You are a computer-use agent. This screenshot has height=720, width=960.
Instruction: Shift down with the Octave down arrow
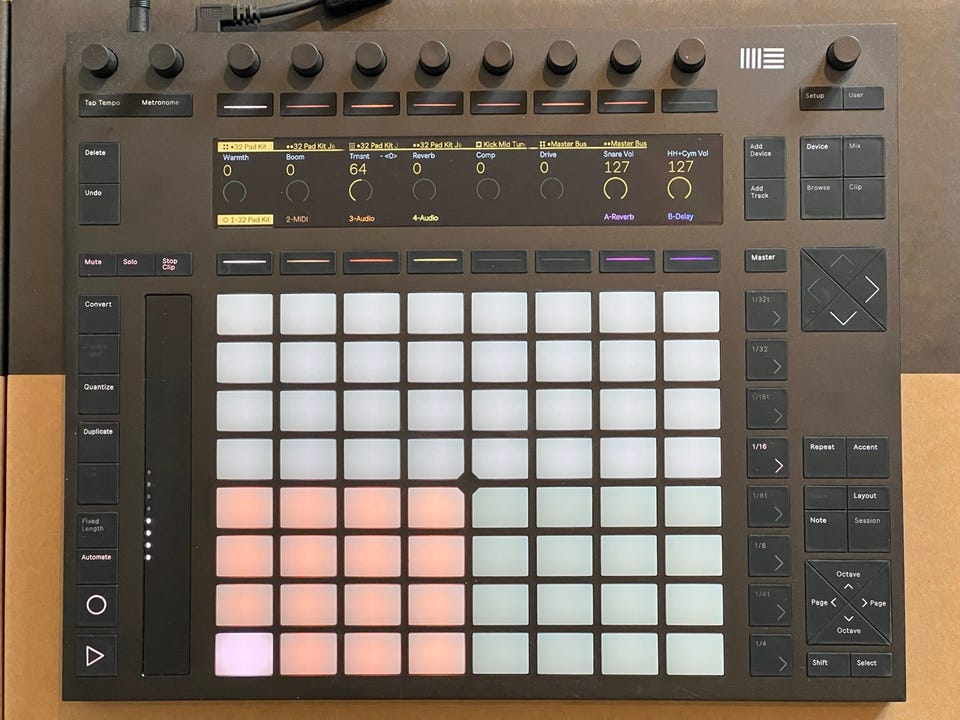(848, 624)
